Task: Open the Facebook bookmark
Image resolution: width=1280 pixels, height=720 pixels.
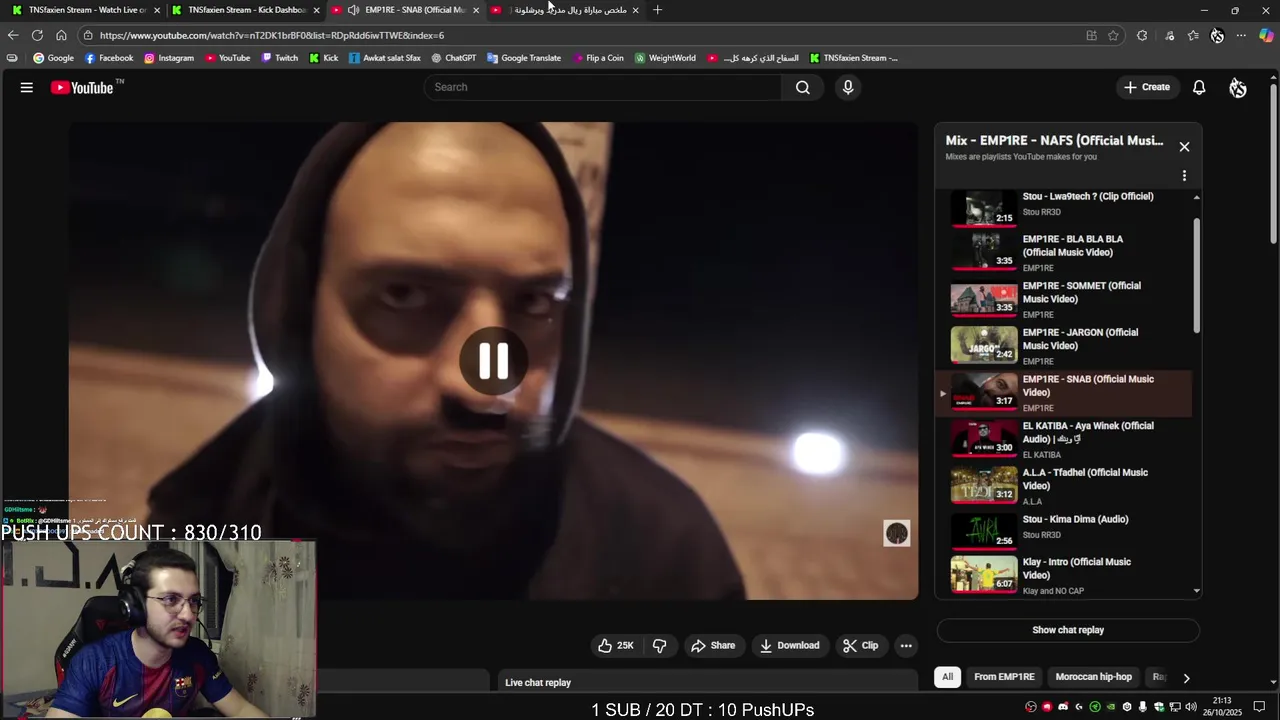Action: [109, 58]
